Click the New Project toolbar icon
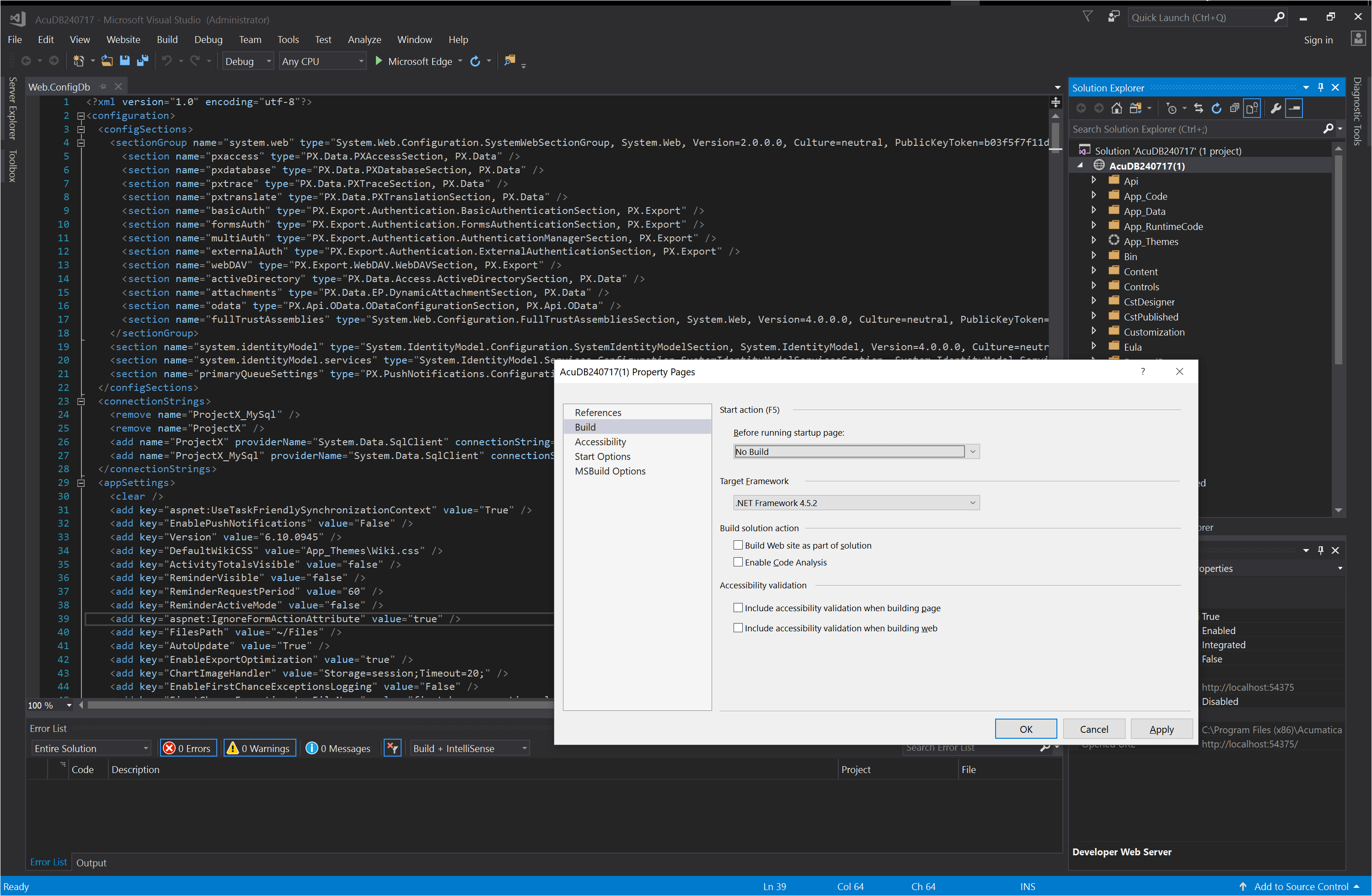1372x896 pixels. (x=78, y=61)
